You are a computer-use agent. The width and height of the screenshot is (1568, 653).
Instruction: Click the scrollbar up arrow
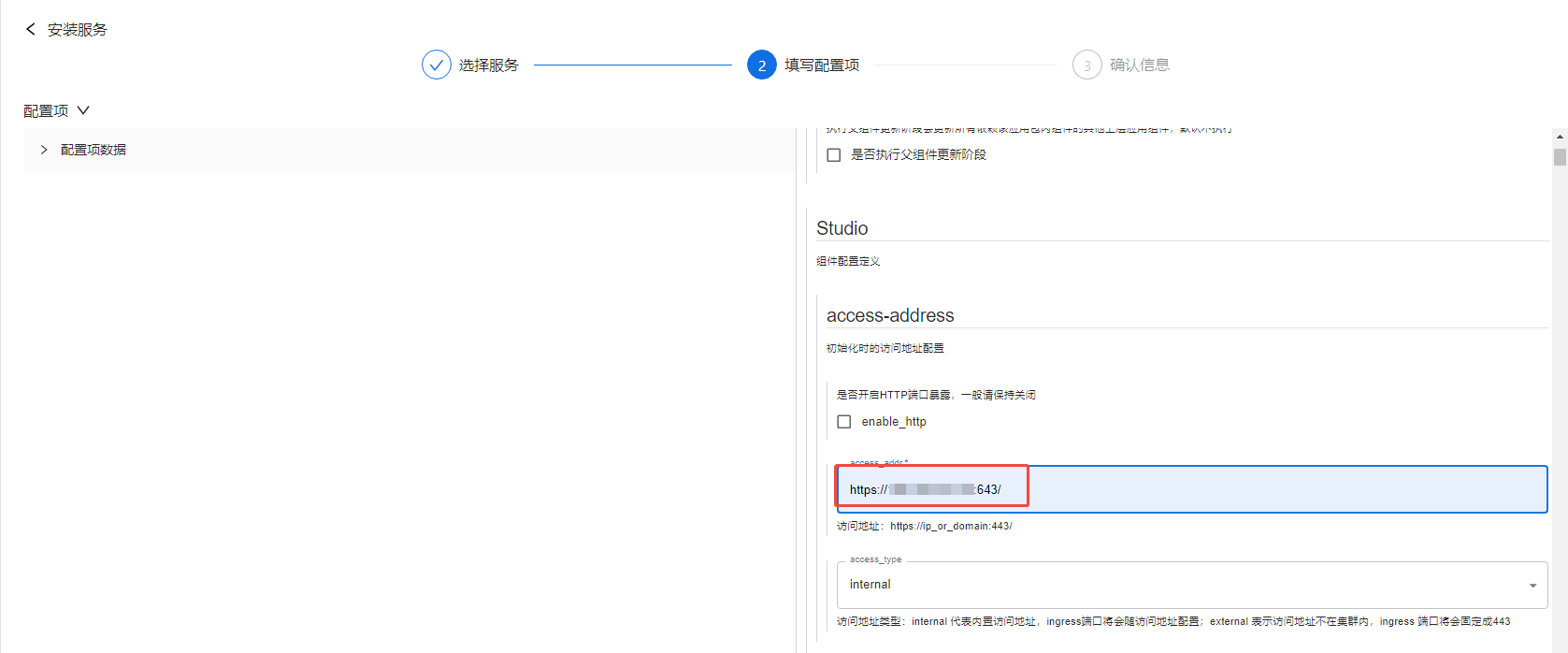1560,137
